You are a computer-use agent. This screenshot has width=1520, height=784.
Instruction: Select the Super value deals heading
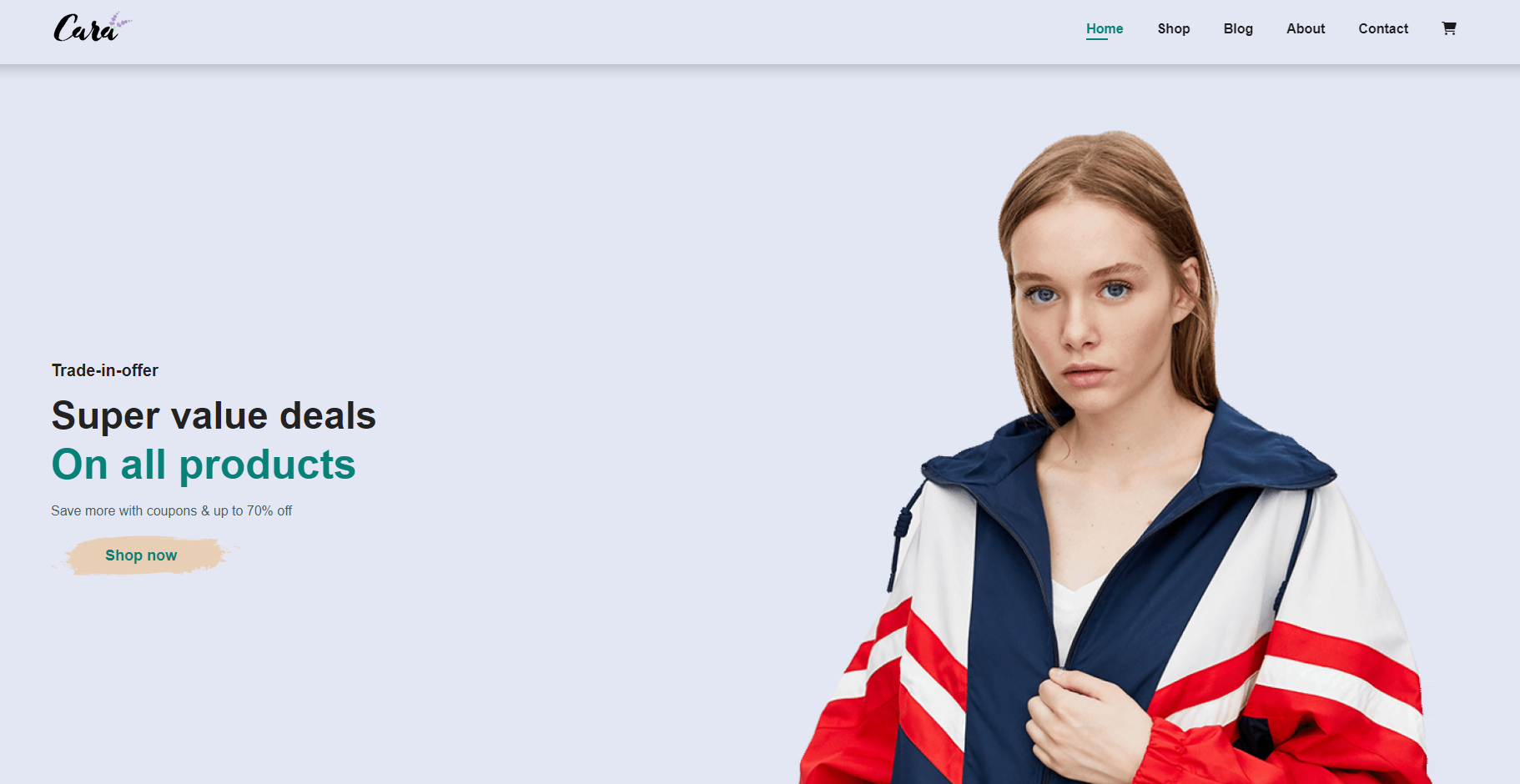point(214,415)
